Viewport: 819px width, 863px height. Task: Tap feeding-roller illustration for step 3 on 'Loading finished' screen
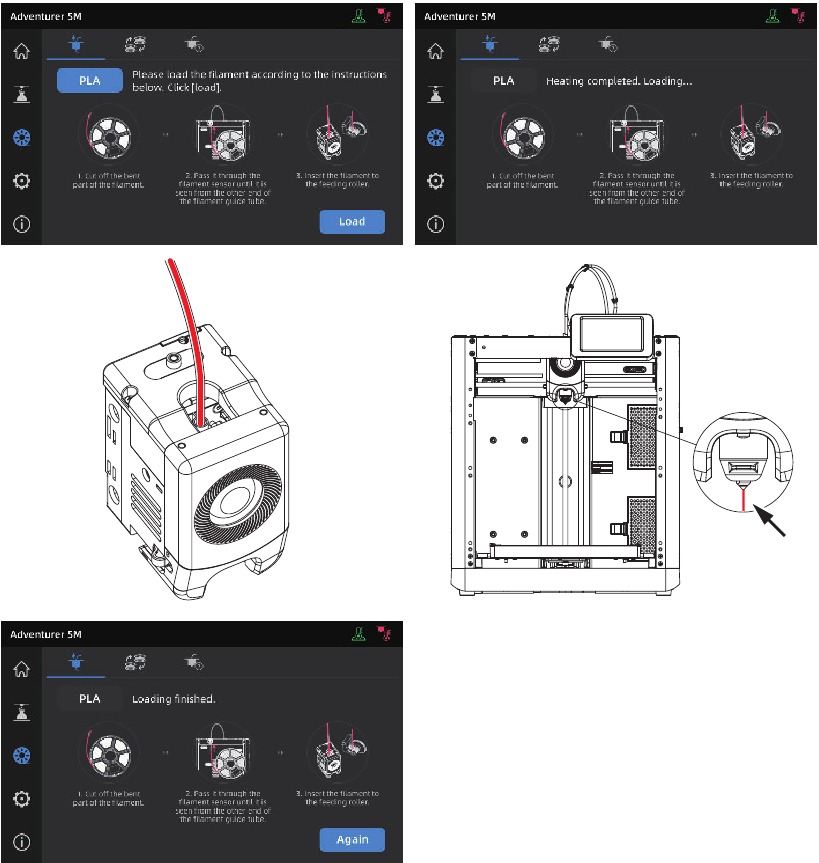point(337,753)
